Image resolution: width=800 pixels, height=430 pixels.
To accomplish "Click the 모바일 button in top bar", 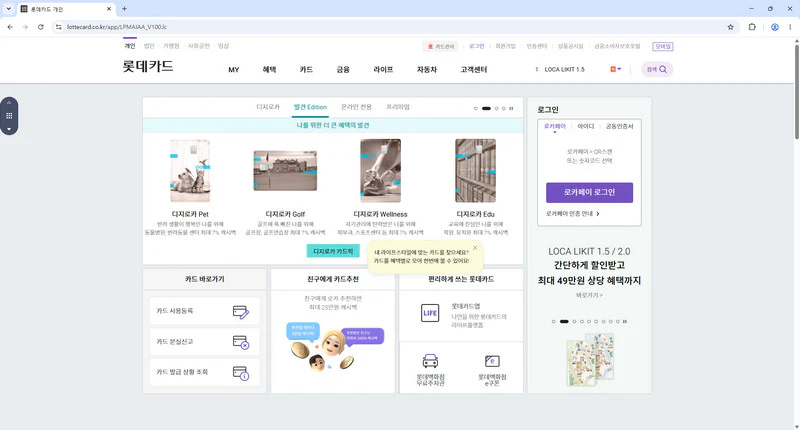I will pyautogui.click(x=663, y=46).
